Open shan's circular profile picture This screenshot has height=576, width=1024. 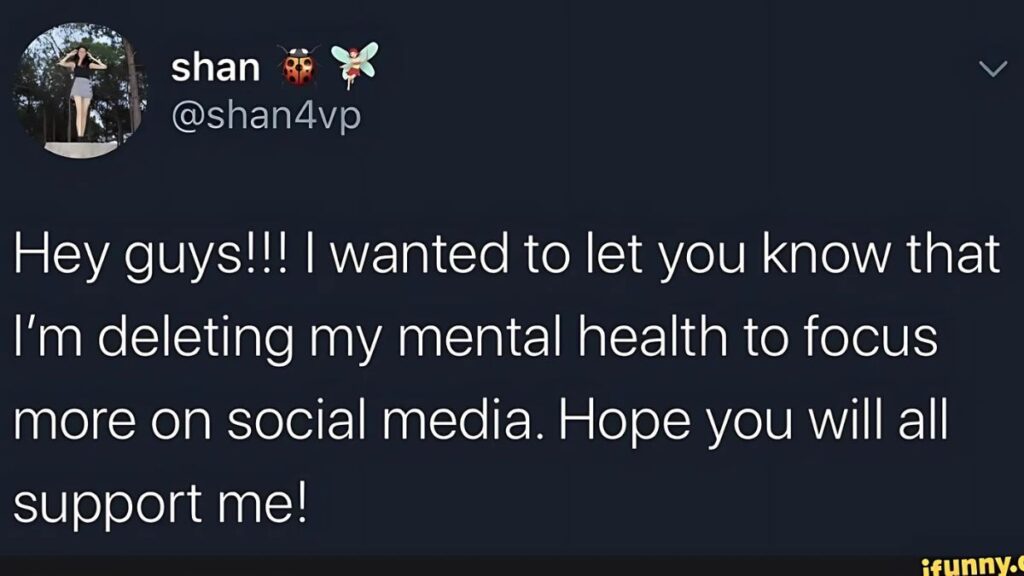(80, 91)
